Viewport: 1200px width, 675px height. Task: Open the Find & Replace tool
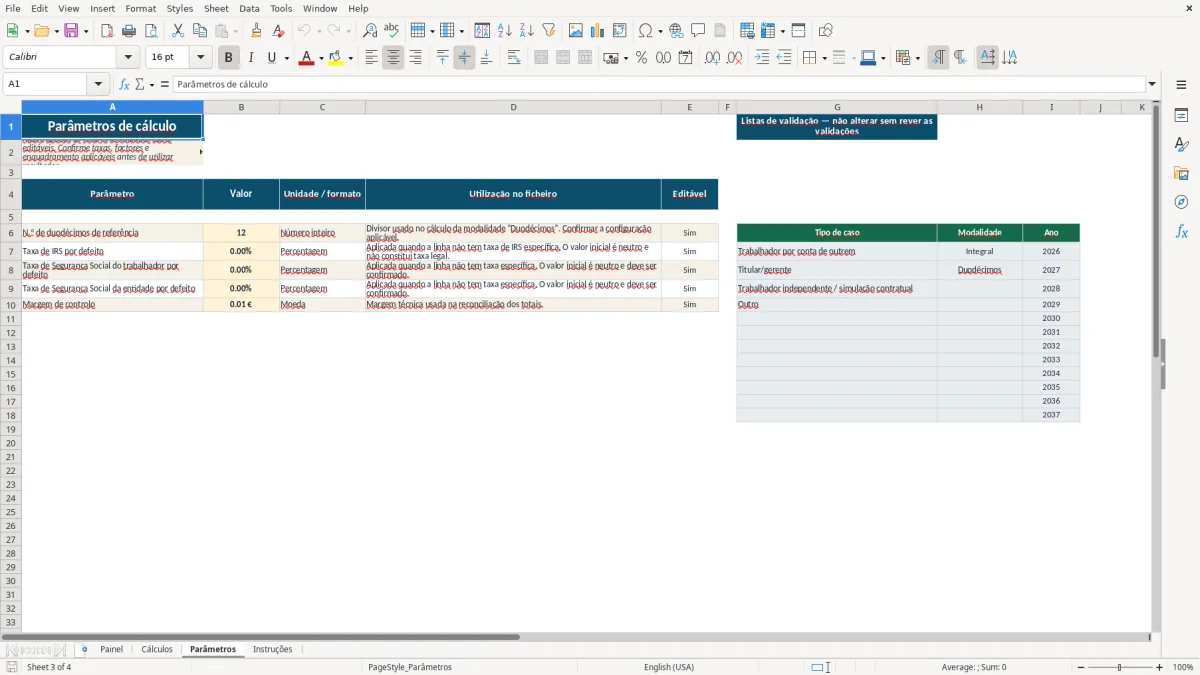click(370, 31)
